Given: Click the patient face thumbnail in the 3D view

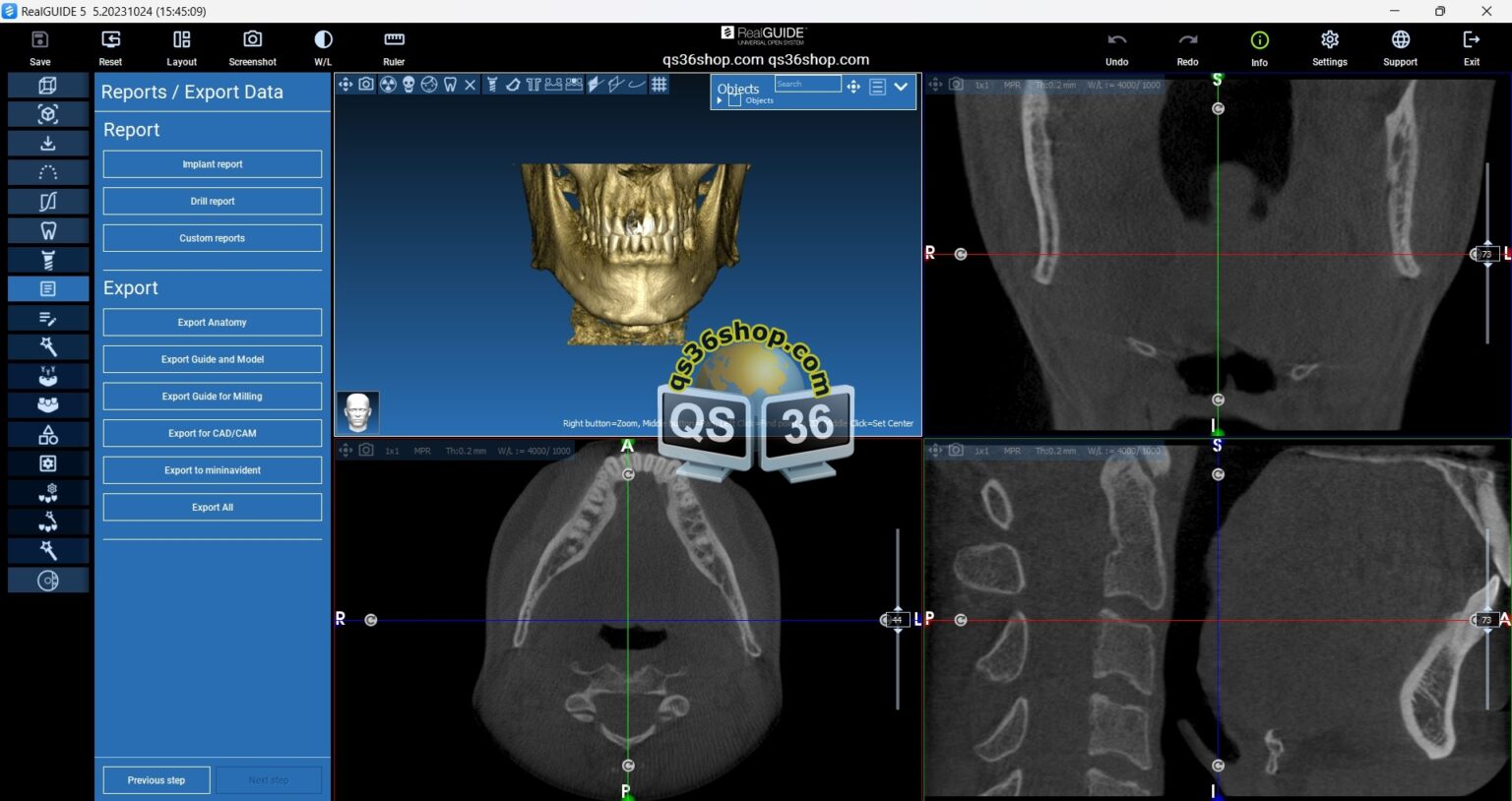Looking at the screenshot, I should [x=358, y=412].
